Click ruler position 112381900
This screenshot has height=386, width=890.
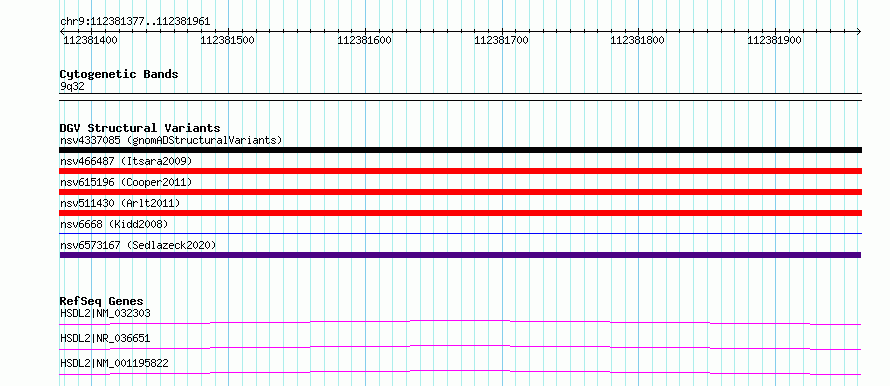(x=774, y=40)
